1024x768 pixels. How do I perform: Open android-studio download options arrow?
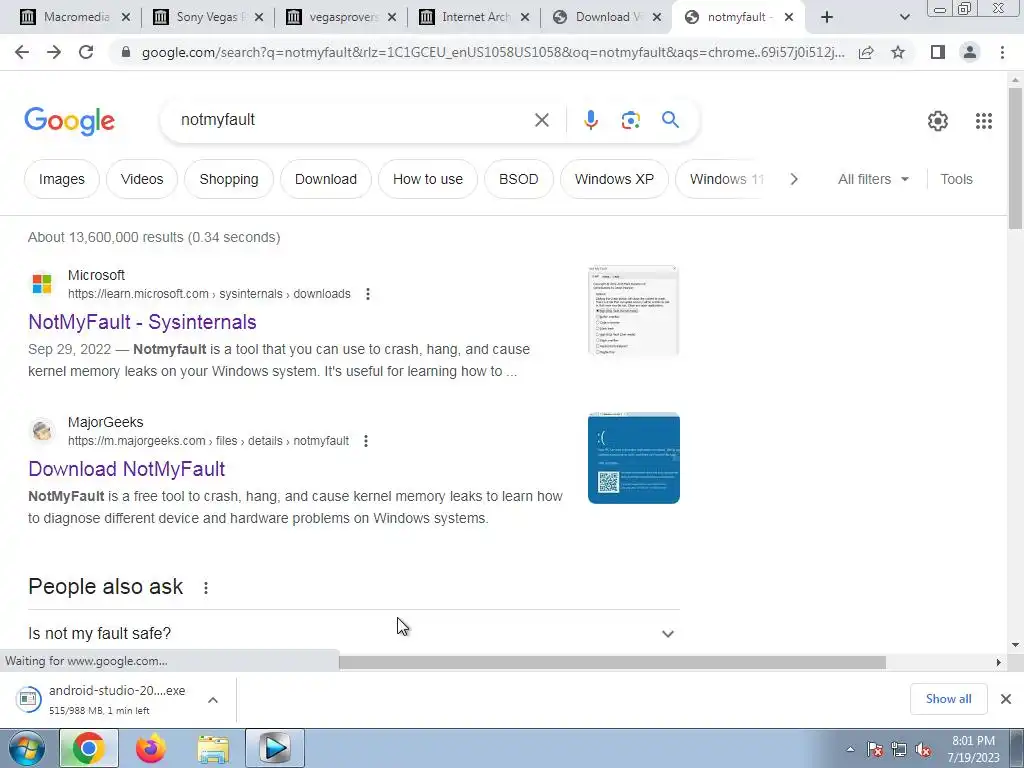213,700
